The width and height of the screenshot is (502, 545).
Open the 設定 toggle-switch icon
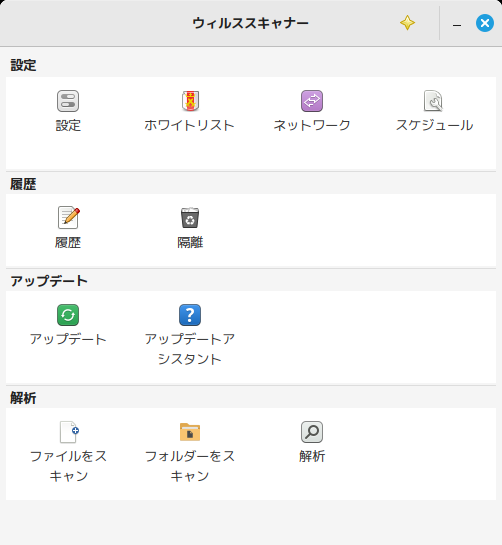(68, 101)
